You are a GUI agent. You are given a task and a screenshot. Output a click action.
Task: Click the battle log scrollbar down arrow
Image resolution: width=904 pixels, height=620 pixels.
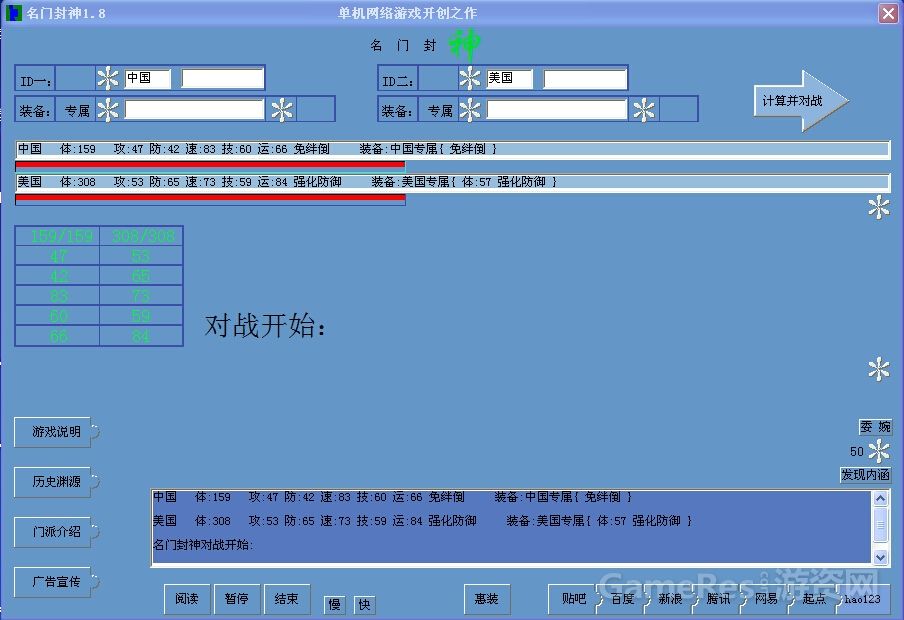882,556
